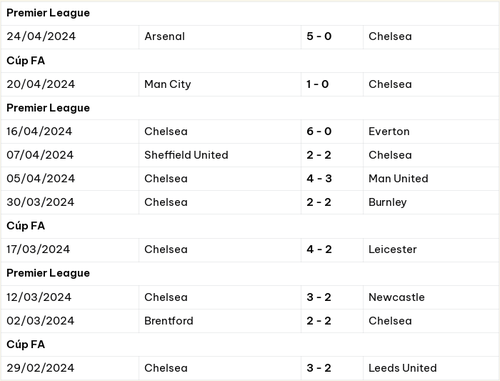The image size is (500, 381).
Task: Click the 3 - 2 Newcastle match score
Action: point(319,297)
